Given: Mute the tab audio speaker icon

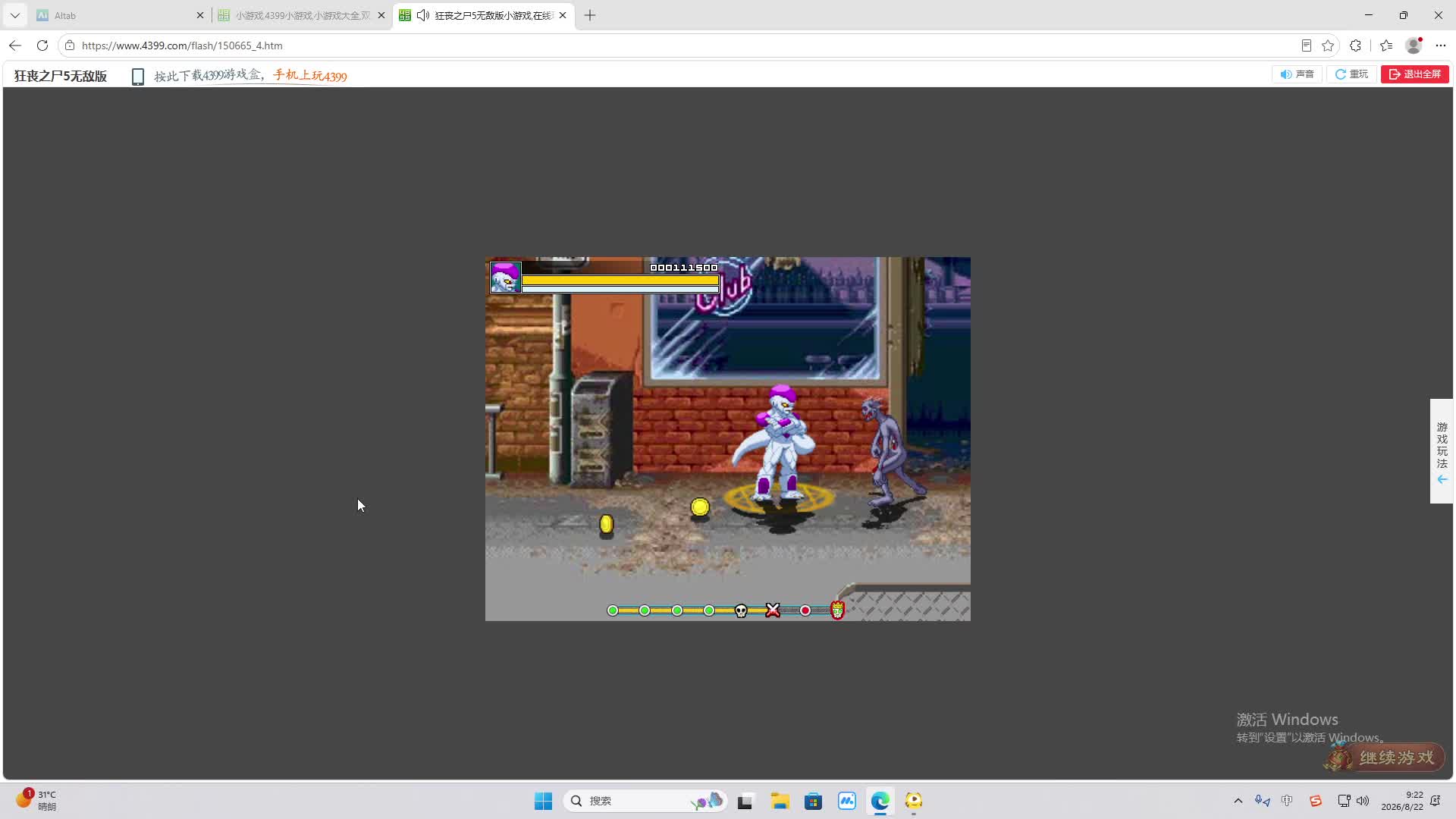Looking at the screenshot, I should point(423,15).
